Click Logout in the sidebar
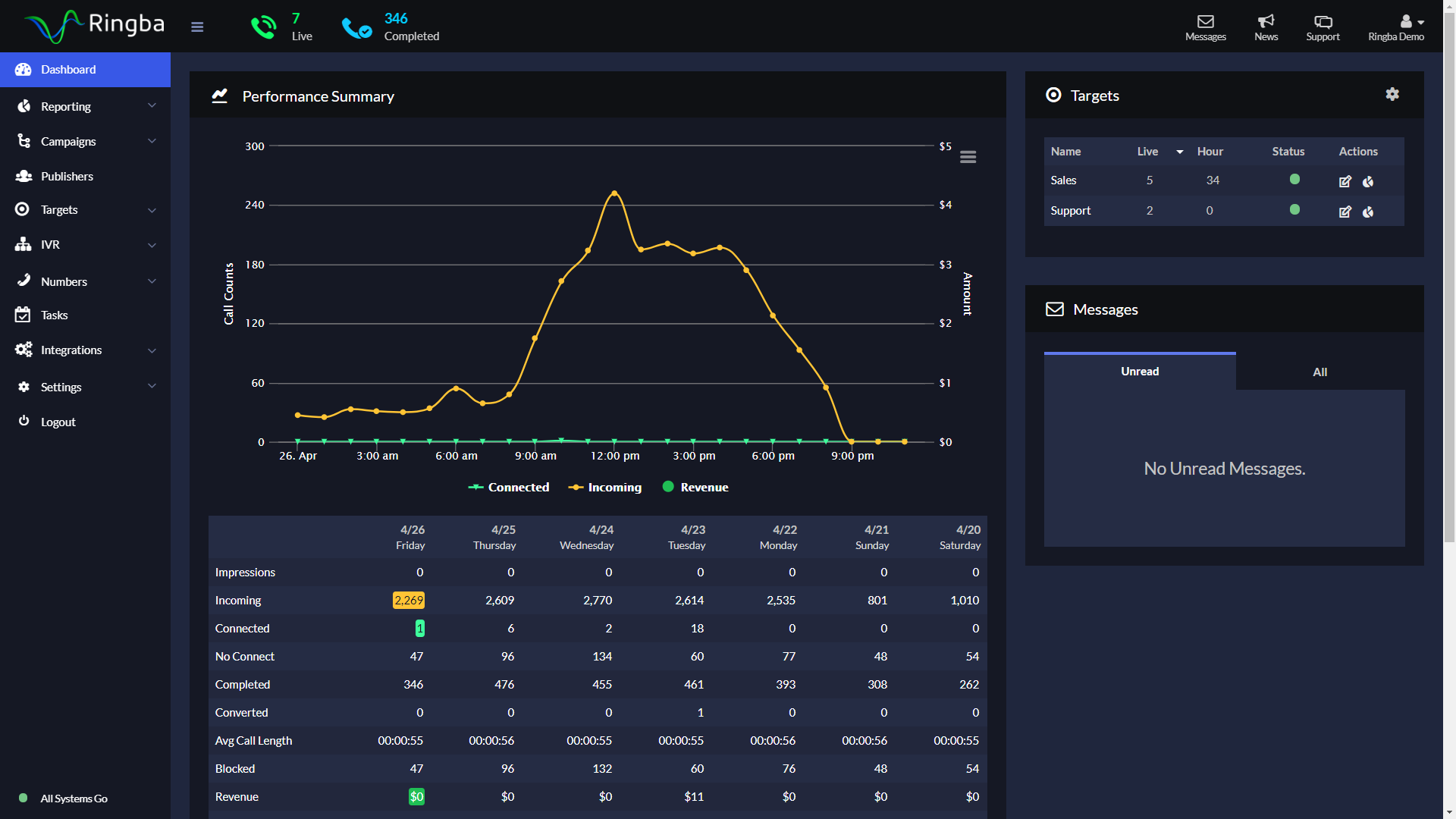 click(x=58, y=422)
